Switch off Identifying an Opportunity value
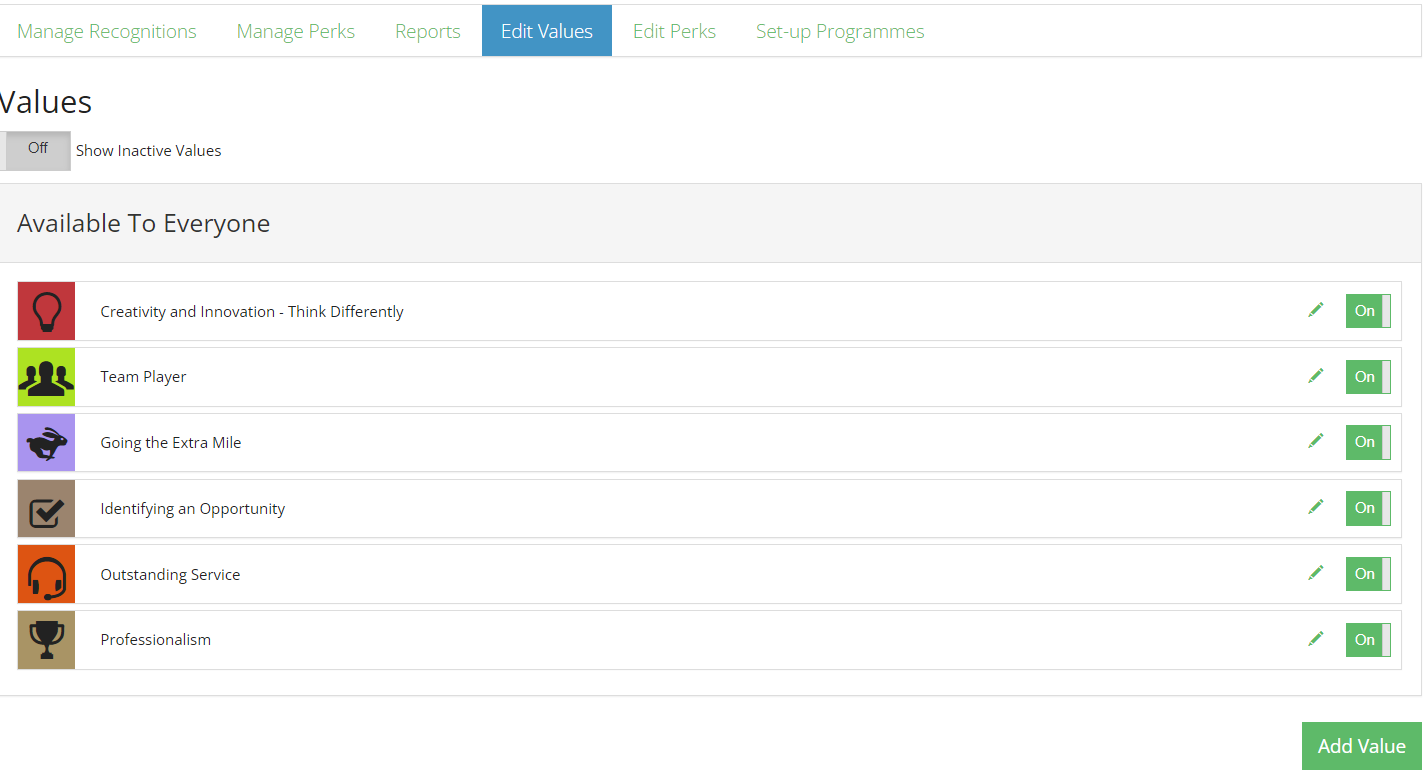 tap(1368, 508)
